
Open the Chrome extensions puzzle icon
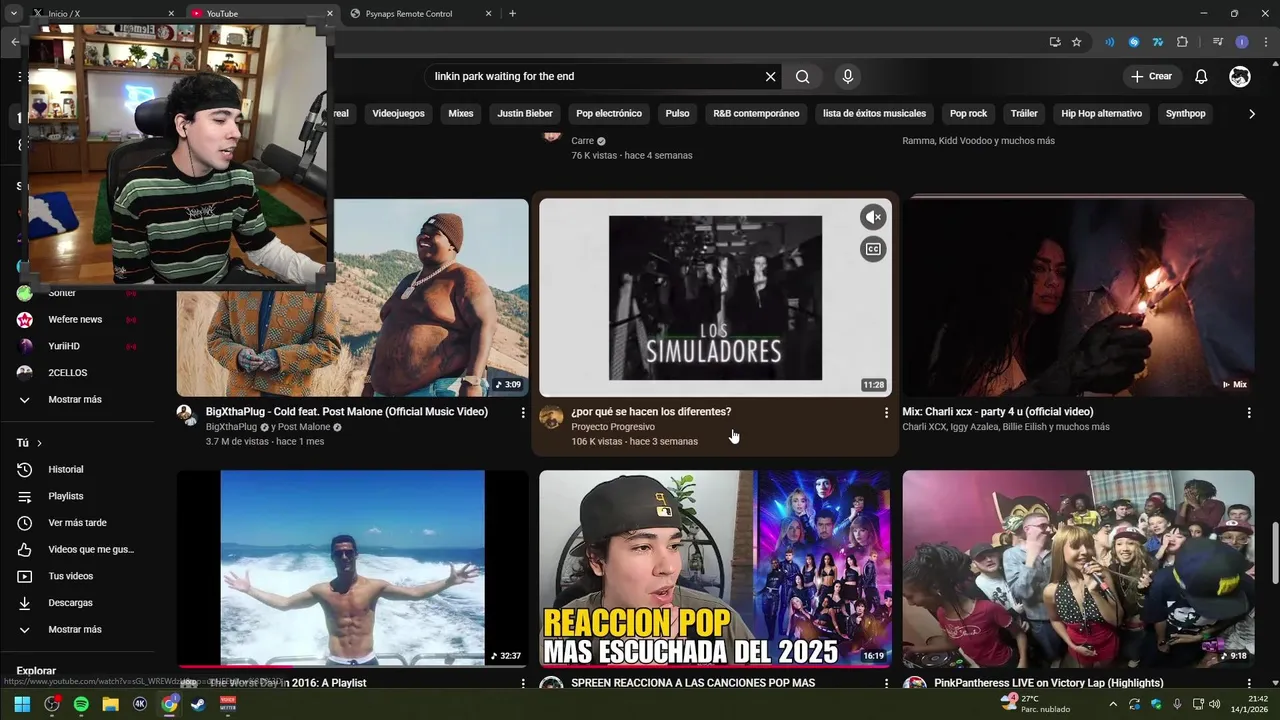coord(1182,42)
